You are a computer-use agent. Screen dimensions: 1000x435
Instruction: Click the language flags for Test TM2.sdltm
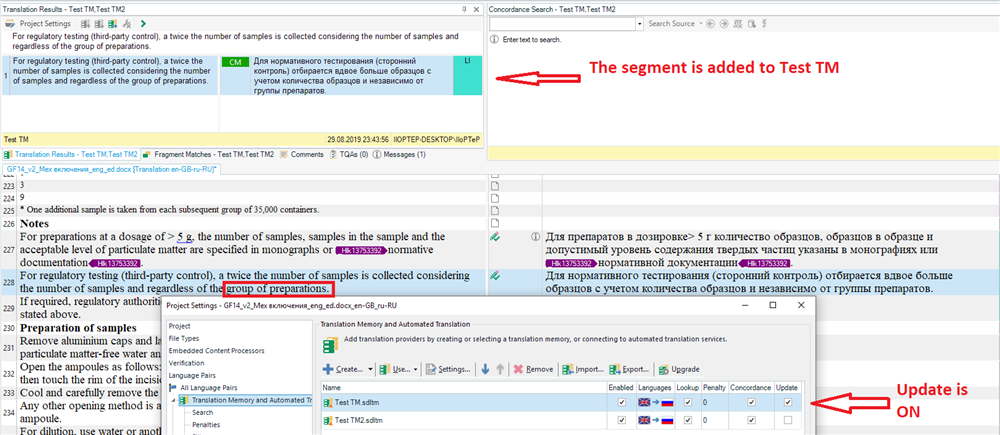click(654, 420)
